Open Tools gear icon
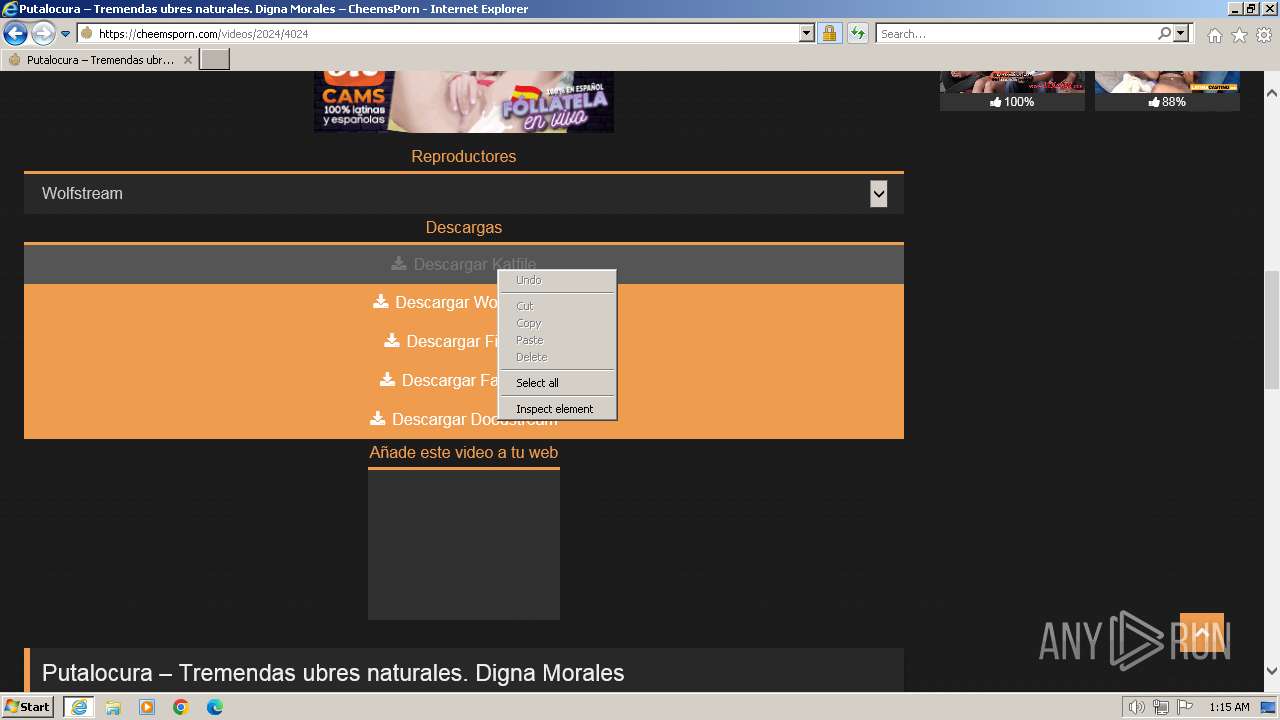Screen dimensions: 1280x720 point(1264,35)
